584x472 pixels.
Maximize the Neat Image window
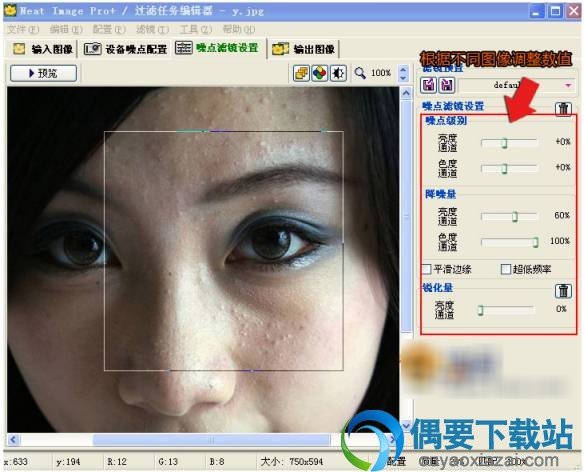point(555,11)
